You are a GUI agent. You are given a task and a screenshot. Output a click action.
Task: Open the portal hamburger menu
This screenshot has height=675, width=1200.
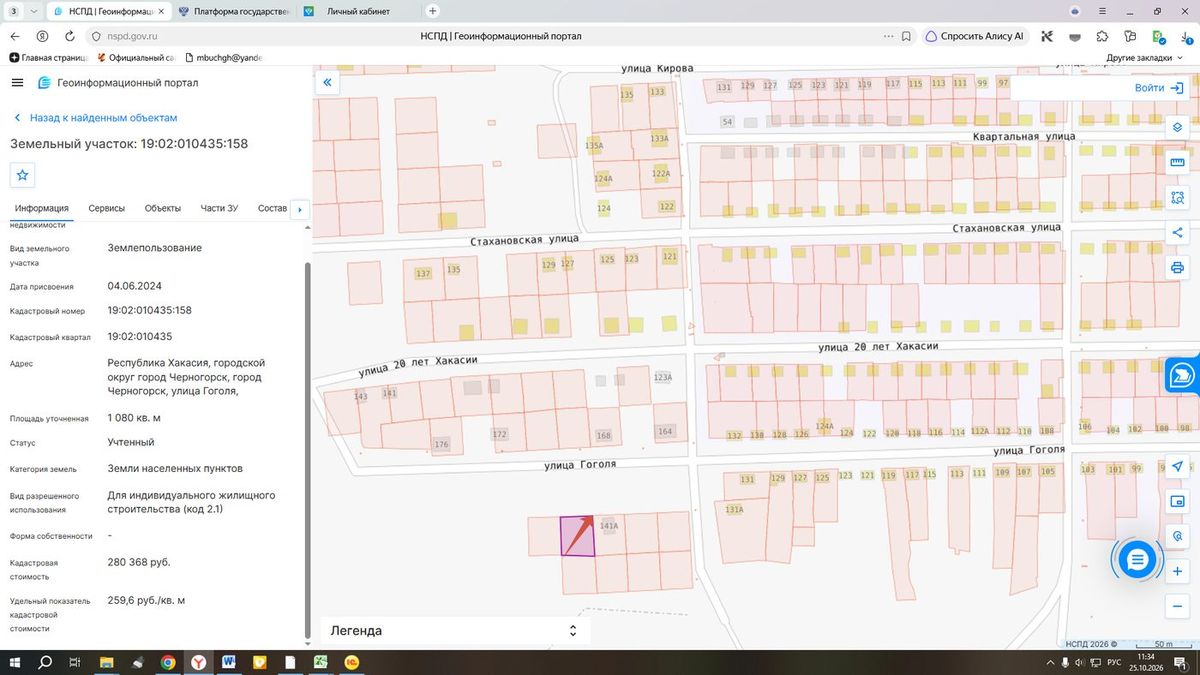tap(17, 83)
